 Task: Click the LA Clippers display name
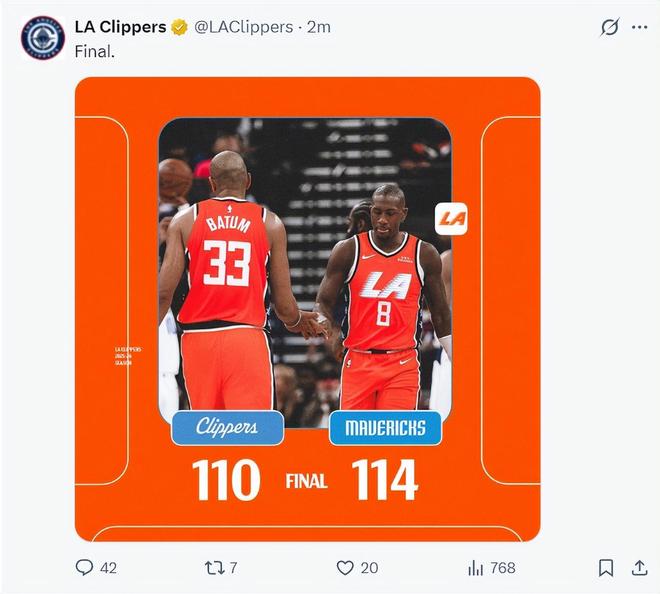point(120,27)
